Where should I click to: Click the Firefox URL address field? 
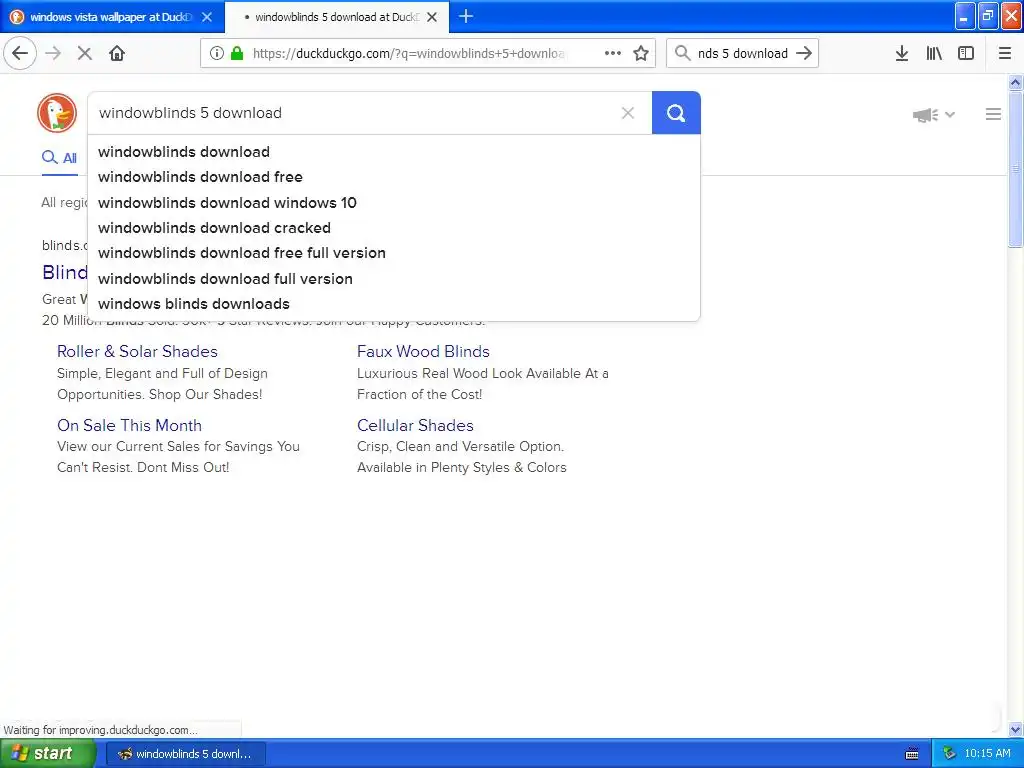pos(408,54)
